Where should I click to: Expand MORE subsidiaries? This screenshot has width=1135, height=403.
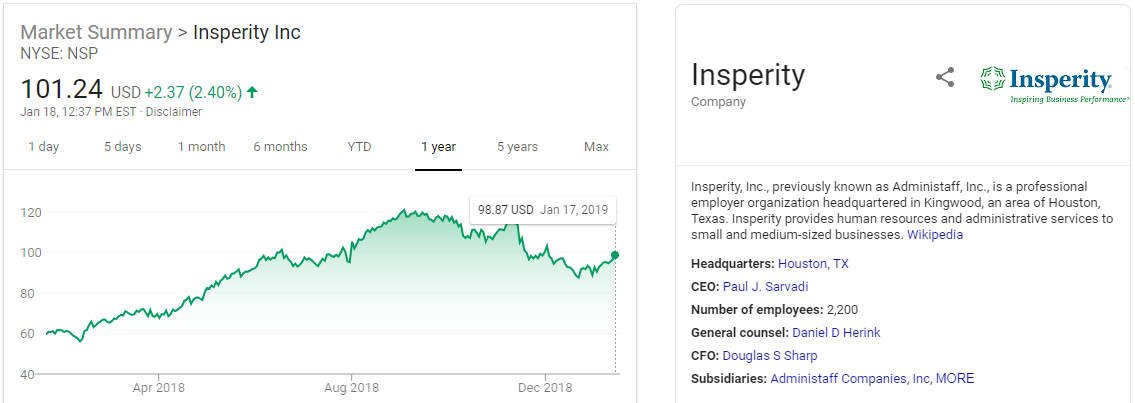(x=954, y=379)
